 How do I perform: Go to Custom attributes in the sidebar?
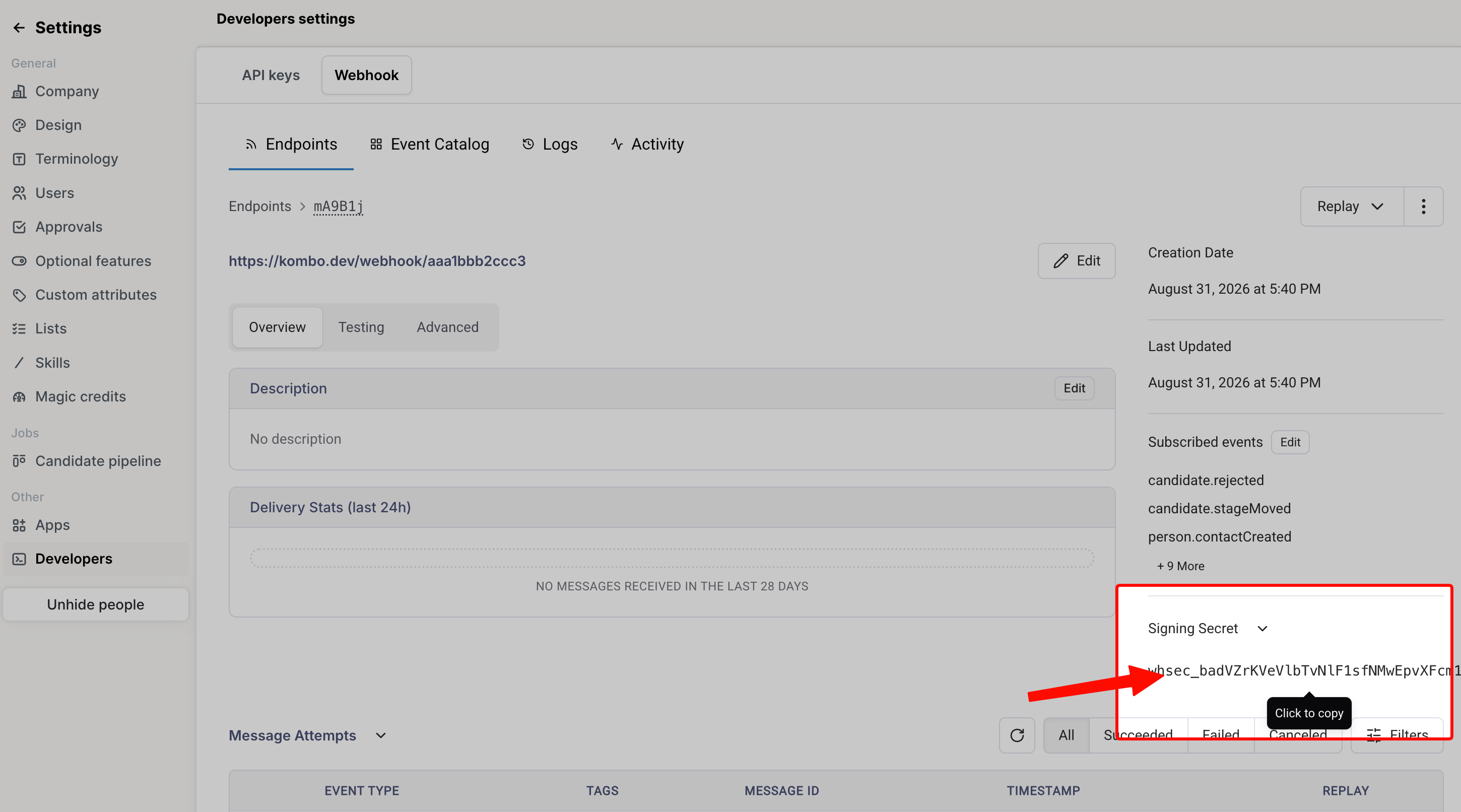pyautogui.click(x=95, y=295)
